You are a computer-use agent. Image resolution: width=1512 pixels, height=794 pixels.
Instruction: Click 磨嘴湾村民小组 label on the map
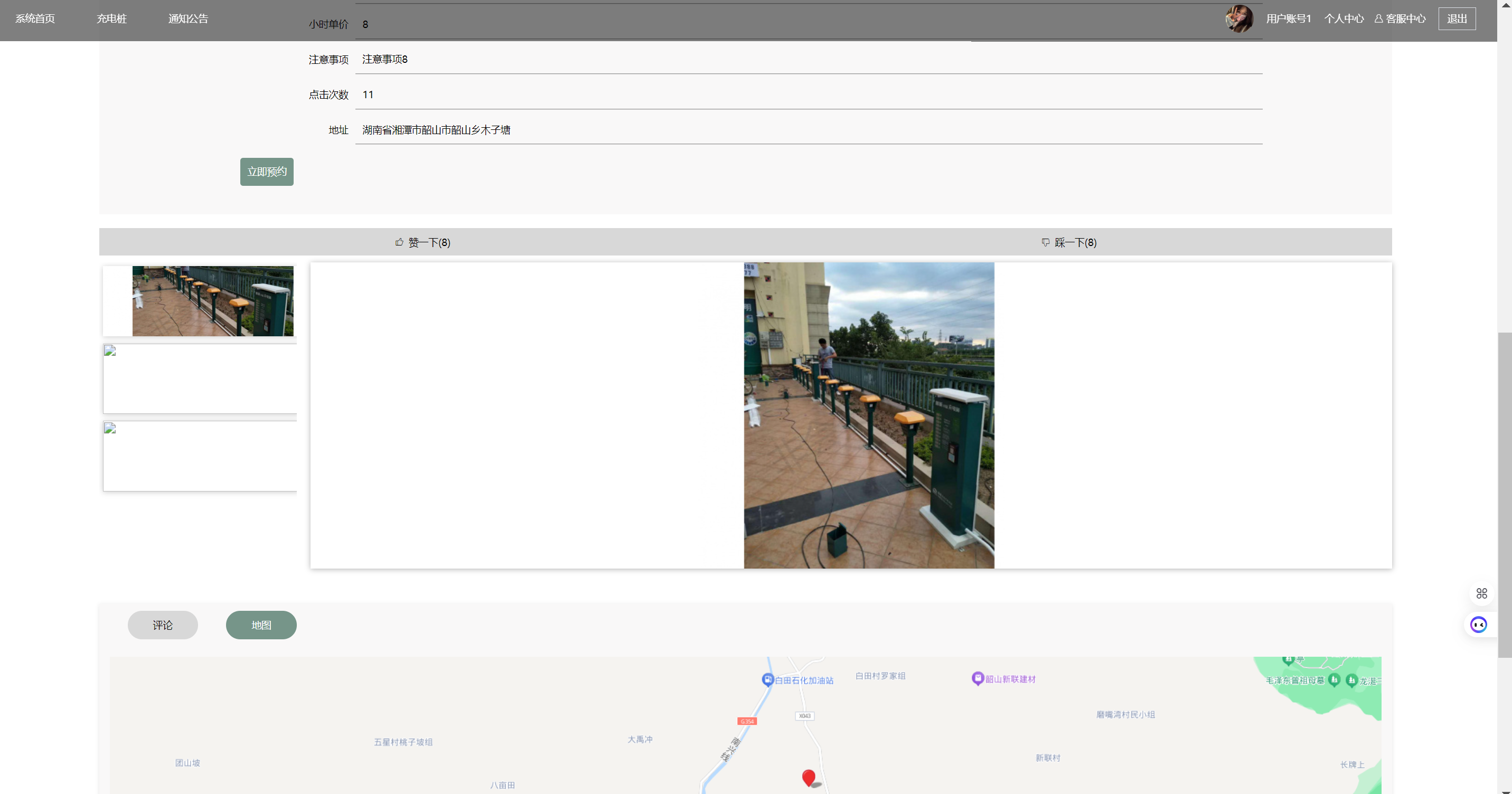tap(1125, 714)
